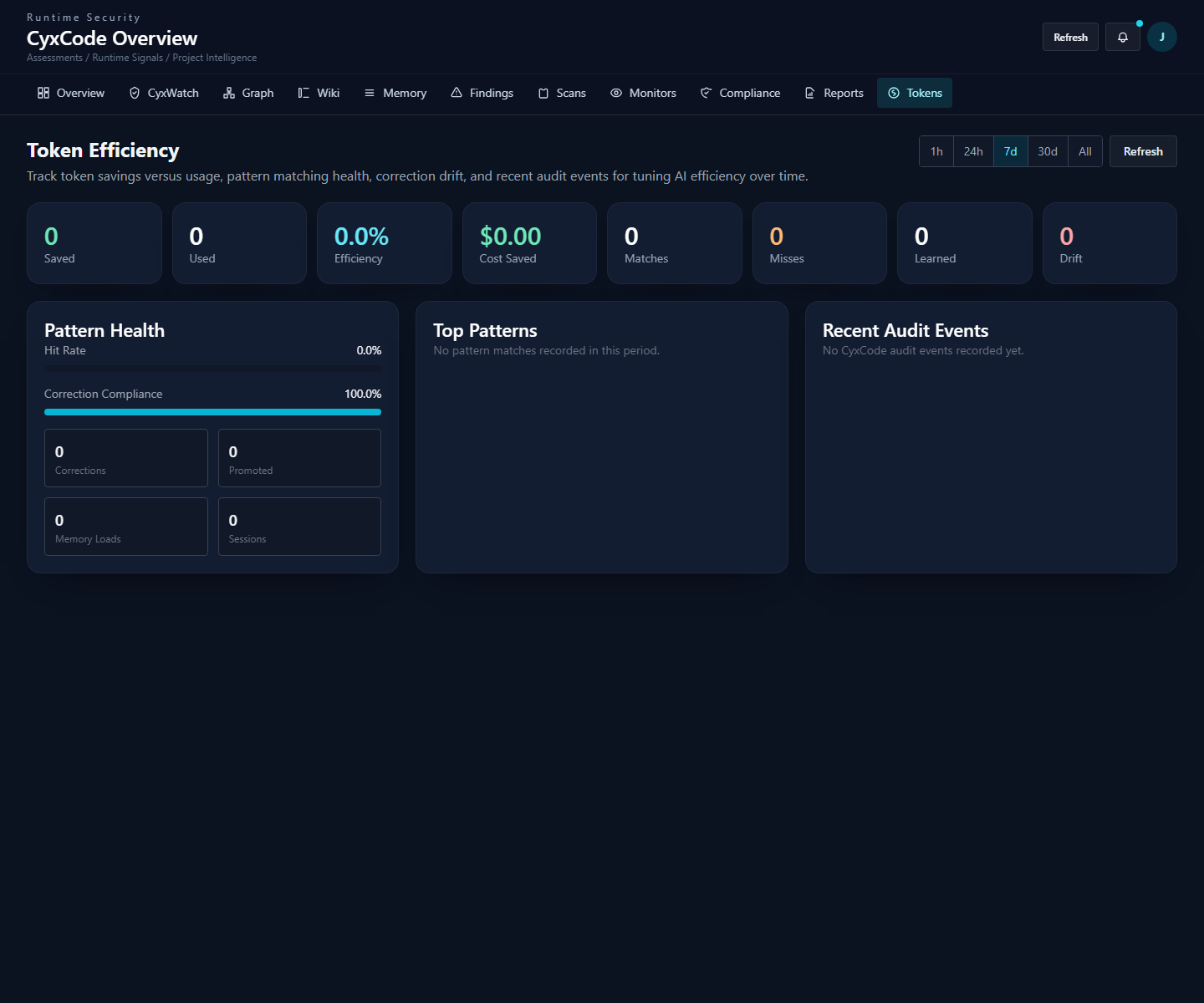This screenshot has height=1003, width=1204.
Task: Open the notifications bell icon
Action: (1122, 37)
